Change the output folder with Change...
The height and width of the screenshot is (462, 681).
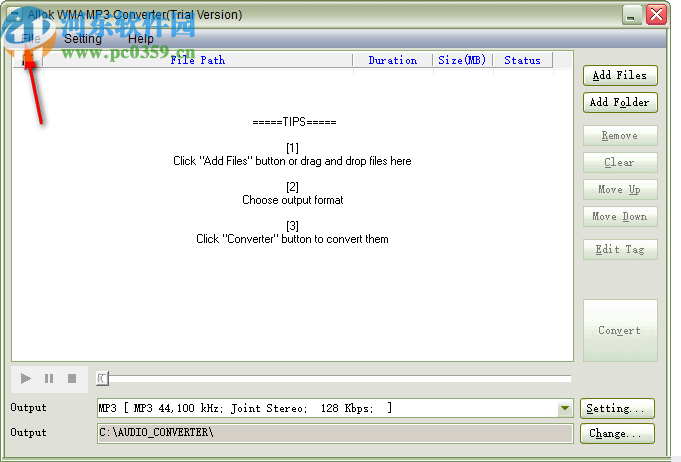617,433
